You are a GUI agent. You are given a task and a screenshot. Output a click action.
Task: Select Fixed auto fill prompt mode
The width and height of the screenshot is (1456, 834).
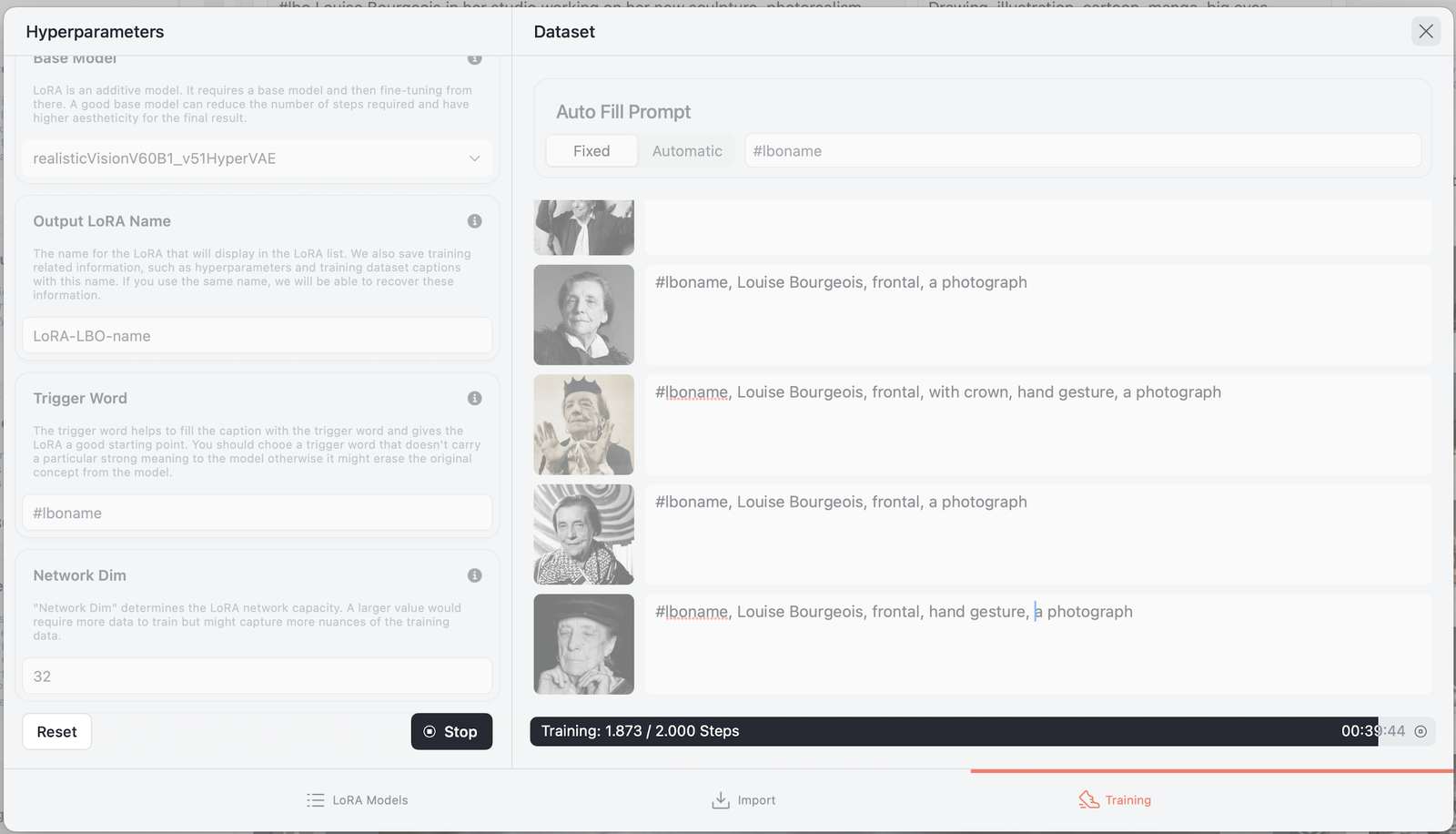591,151
